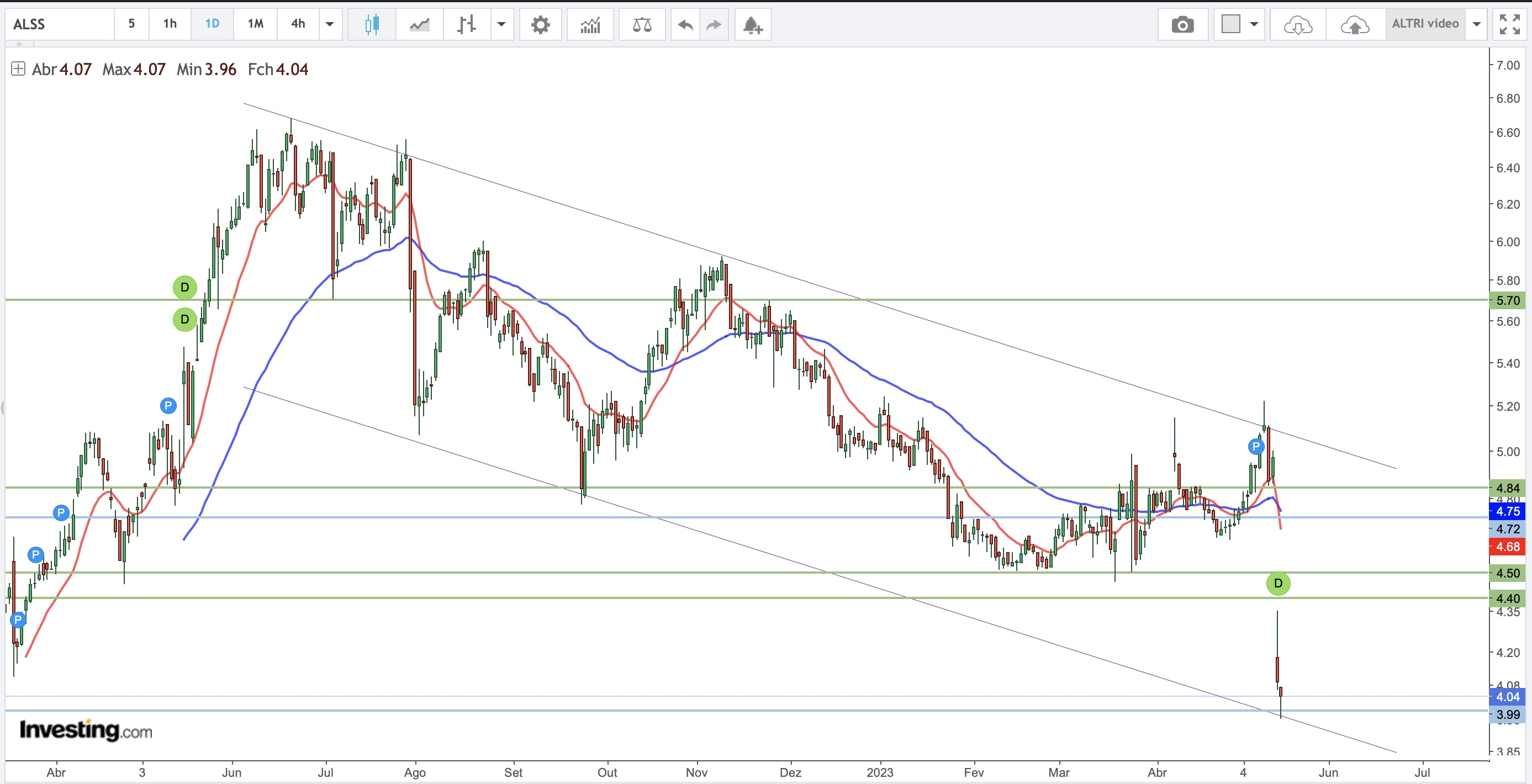1532x784 pixels.
Task: Click the compare scales icon
Action: coord(642,24)
